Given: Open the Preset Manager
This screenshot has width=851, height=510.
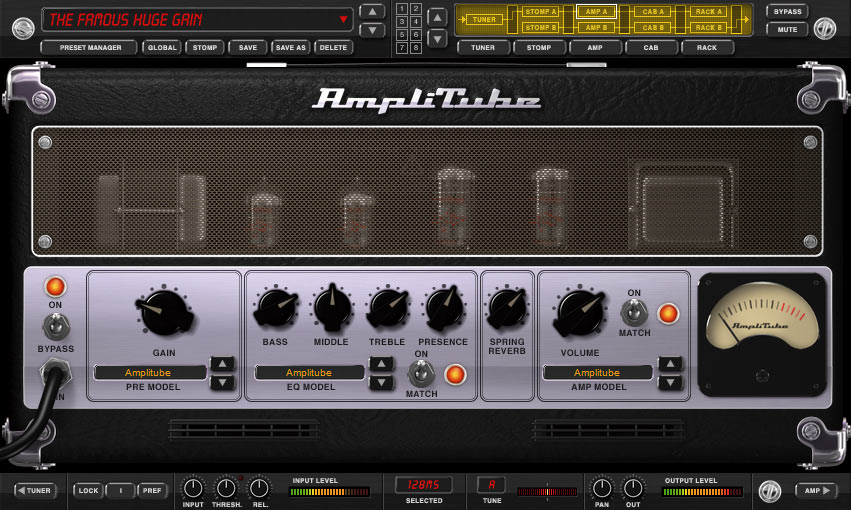Looking at the screenshot, I should tap(90, 48).
